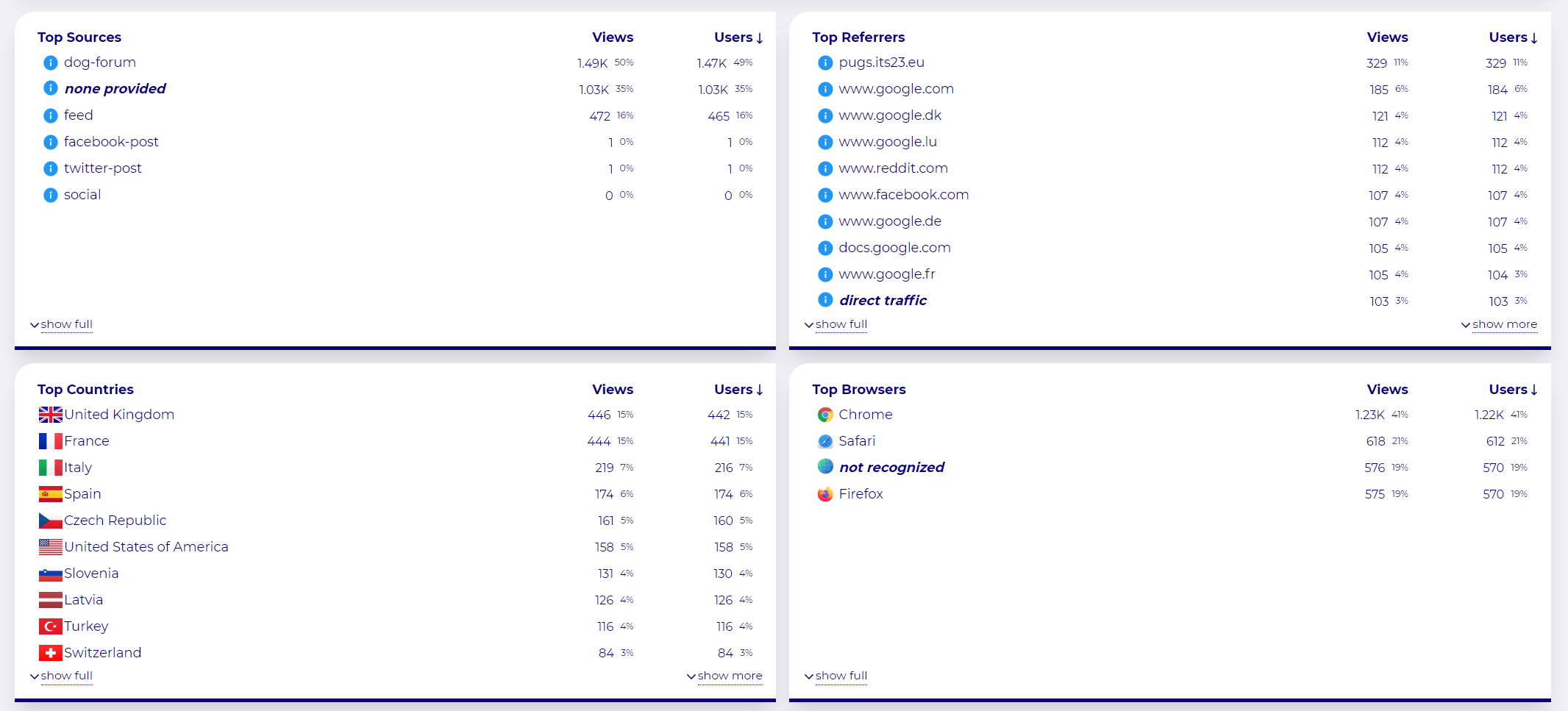The height and width of the screenshot is (711, 1568).
Task: Click info icon for twitter-post source
Action: [x=50, y=168]
